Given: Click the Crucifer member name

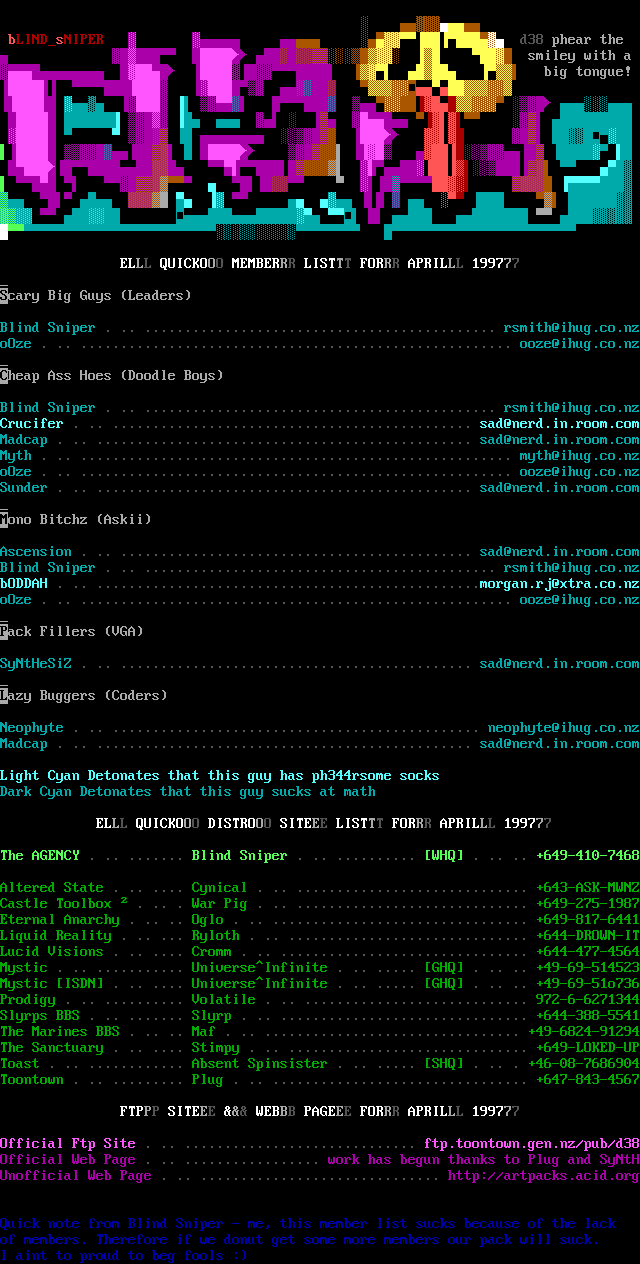Looking at the screenshot, I should (x=32, y=424).
